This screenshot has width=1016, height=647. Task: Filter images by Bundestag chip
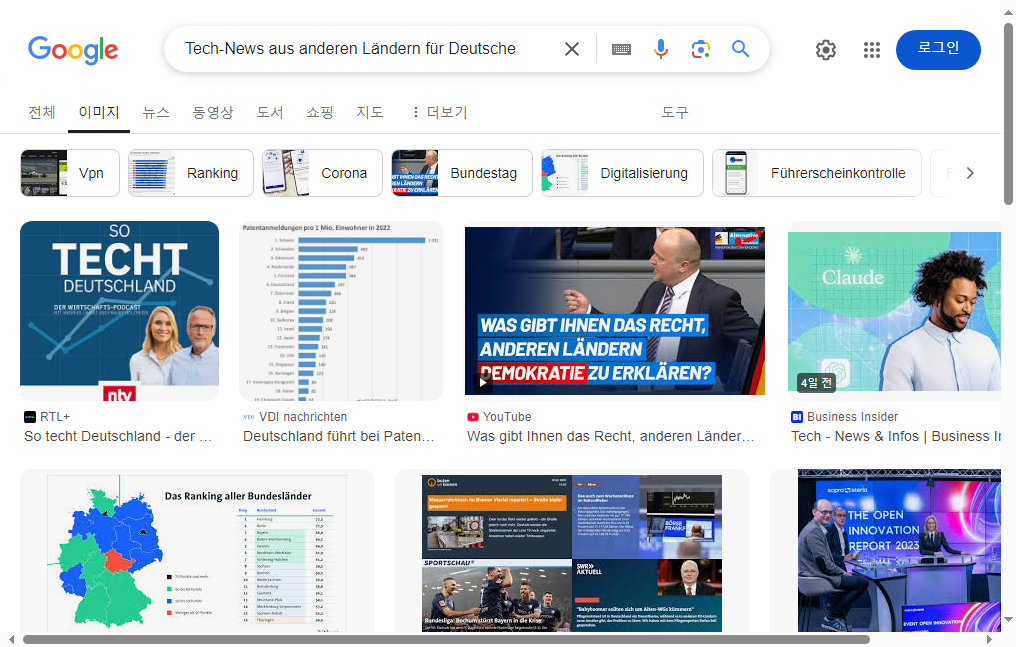pos(461,173)
